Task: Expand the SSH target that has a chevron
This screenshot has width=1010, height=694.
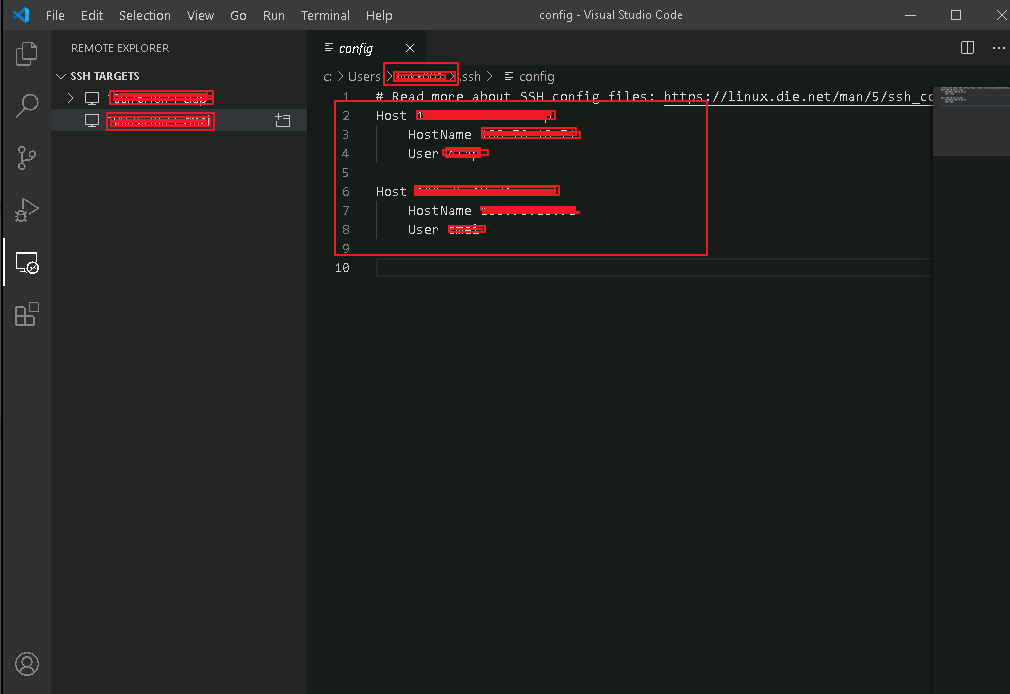Action: click(x=71, y=98)
